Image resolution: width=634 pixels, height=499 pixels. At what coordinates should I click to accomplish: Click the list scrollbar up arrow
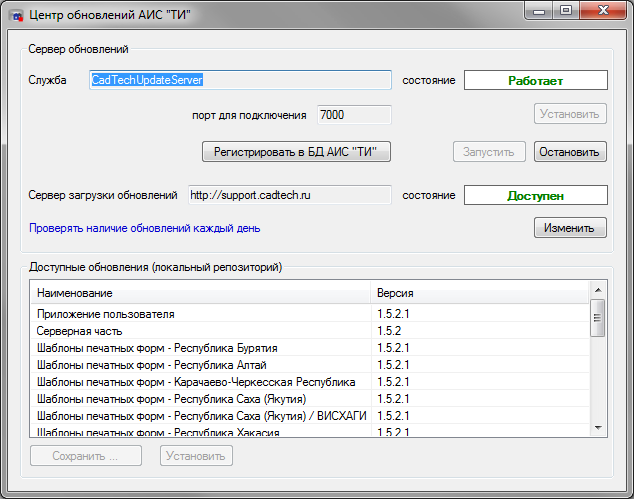coord(597,292)
